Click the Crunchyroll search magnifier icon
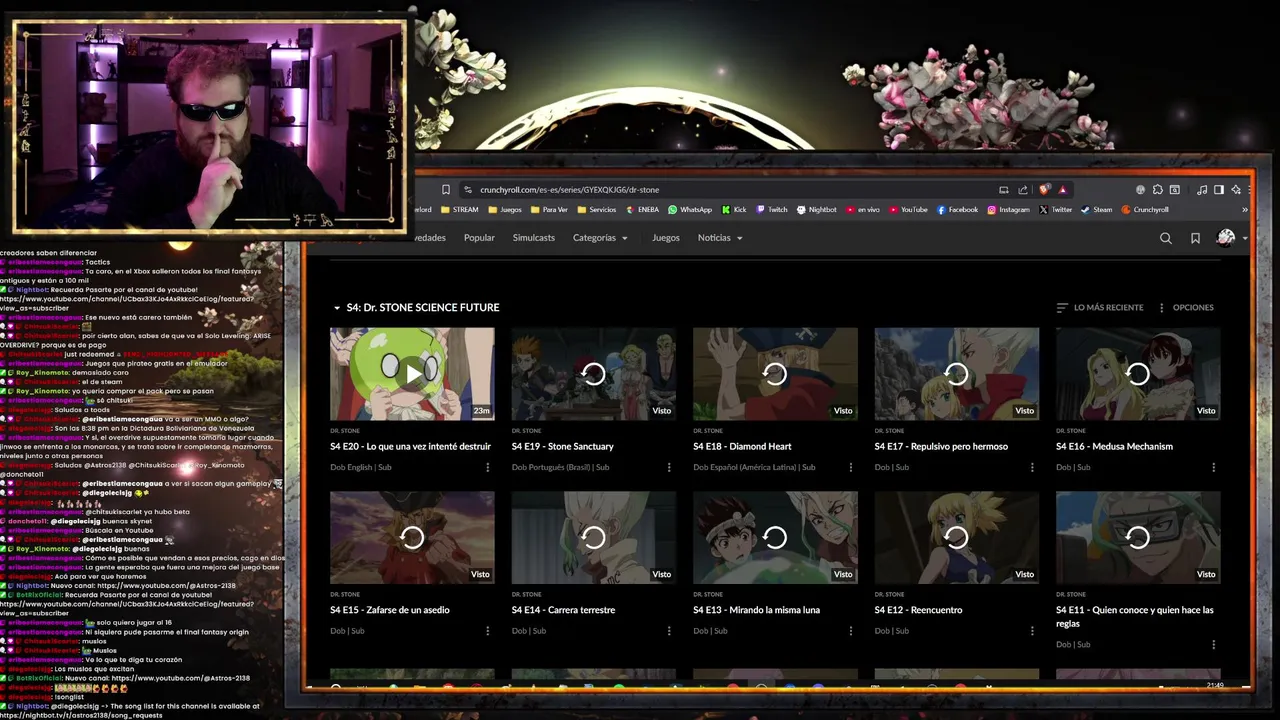1280x720 pixels. tap(1165, 238)
